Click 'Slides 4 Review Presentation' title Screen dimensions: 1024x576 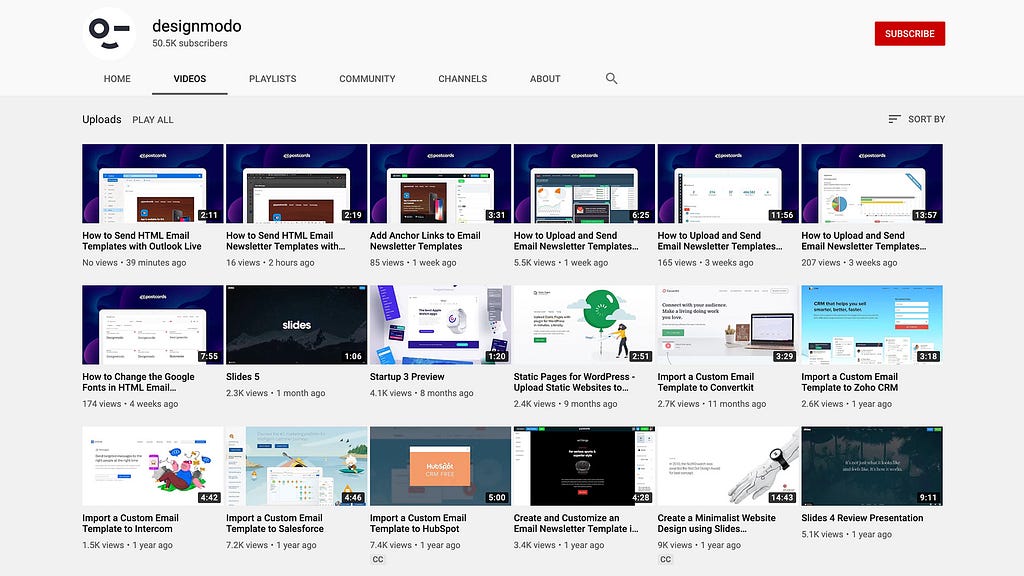[x=862, y=518]
